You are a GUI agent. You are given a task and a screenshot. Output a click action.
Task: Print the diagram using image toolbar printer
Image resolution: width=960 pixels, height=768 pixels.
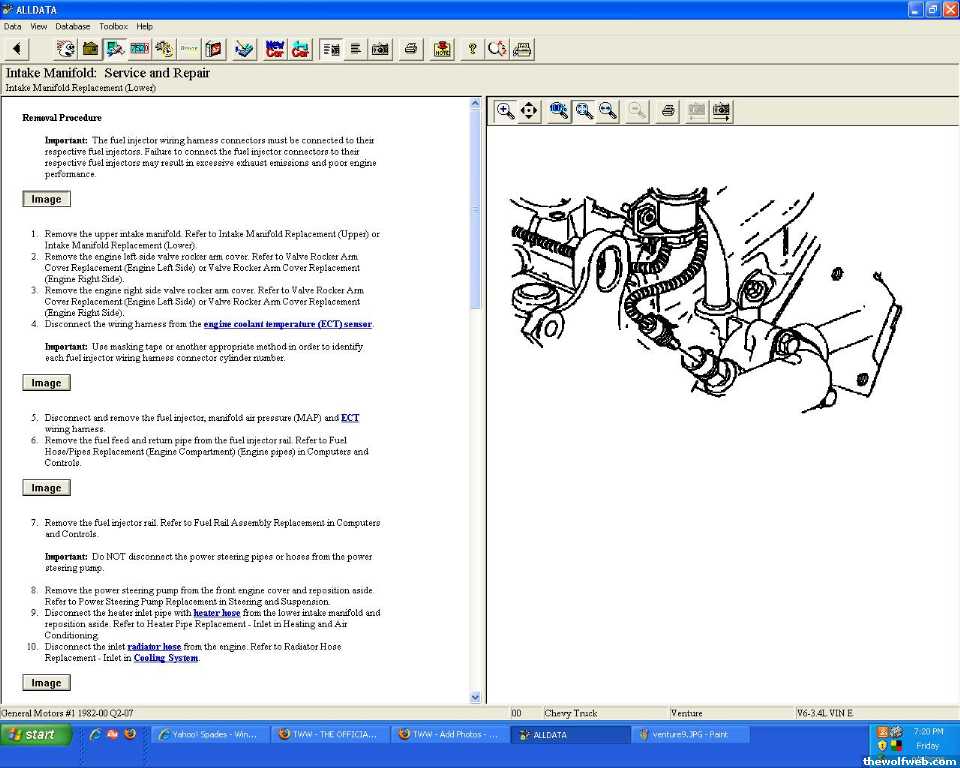[669, 111]
